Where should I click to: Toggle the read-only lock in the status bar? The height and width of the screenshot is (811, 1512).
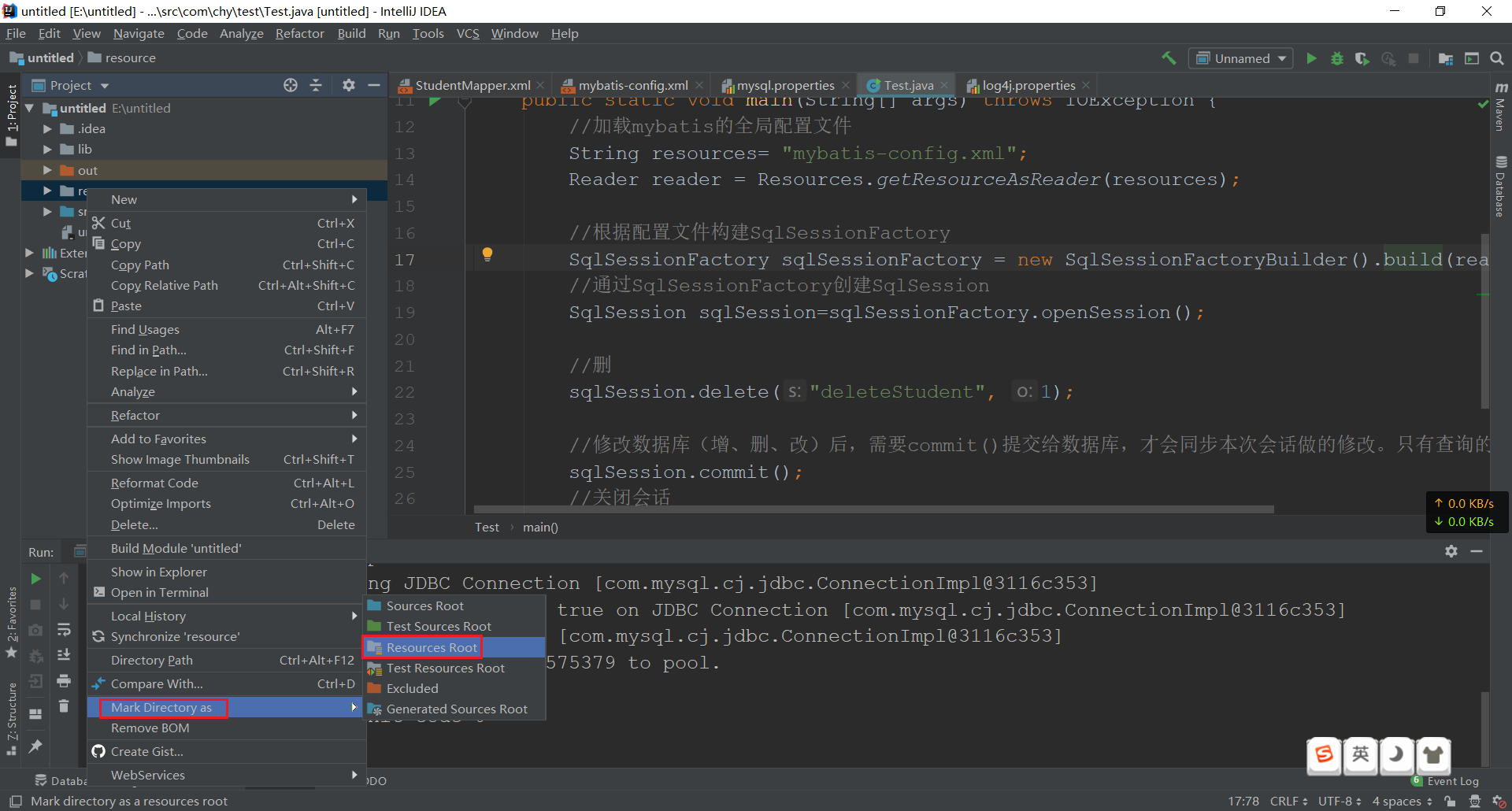tap(1450, 801)
